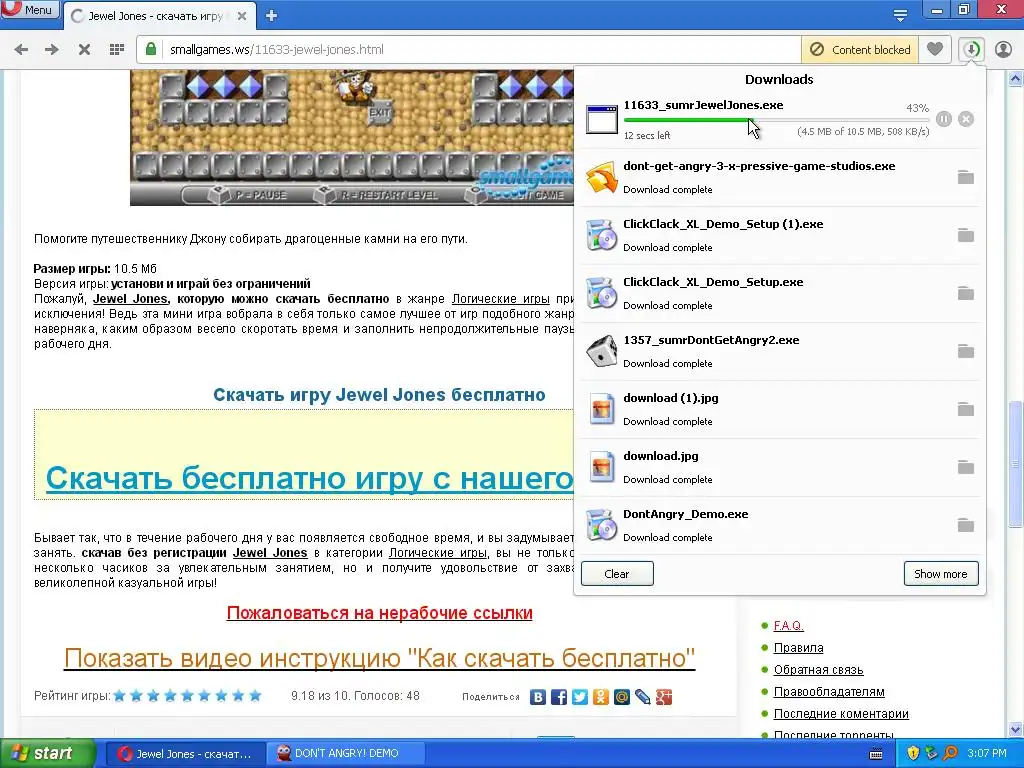
Task: Add page to bookmarks with heart icon
Action: [x=935, y=49]
